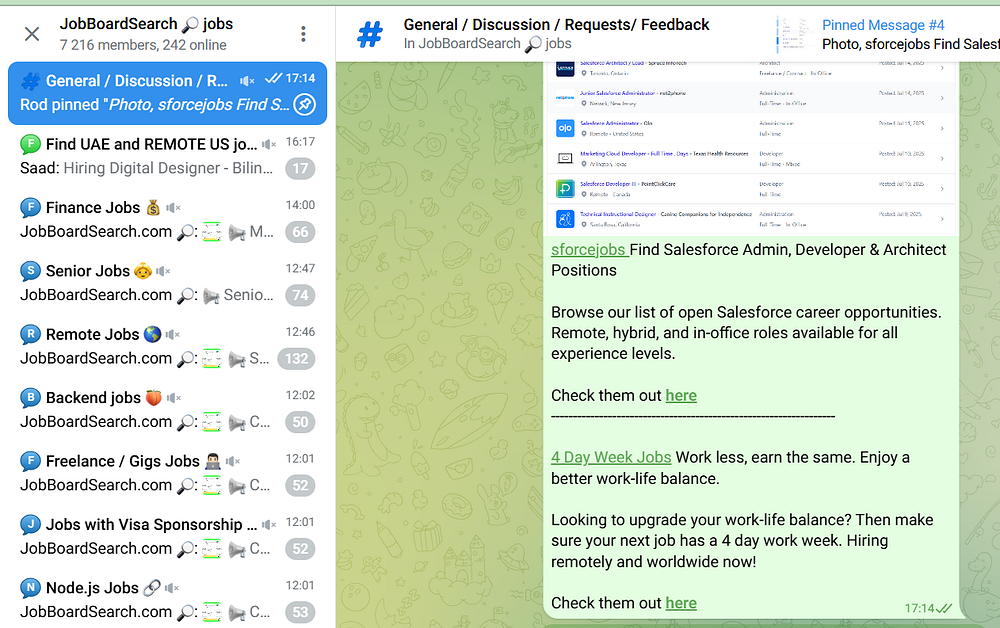Click unread badge 132 on Remote Jobs

[297, 359]
